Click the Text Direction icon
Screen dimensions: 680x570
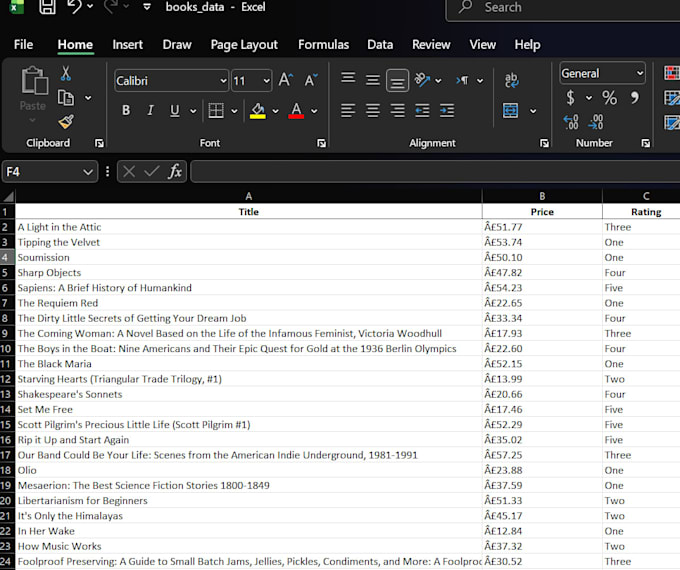(x=463, y=80)
